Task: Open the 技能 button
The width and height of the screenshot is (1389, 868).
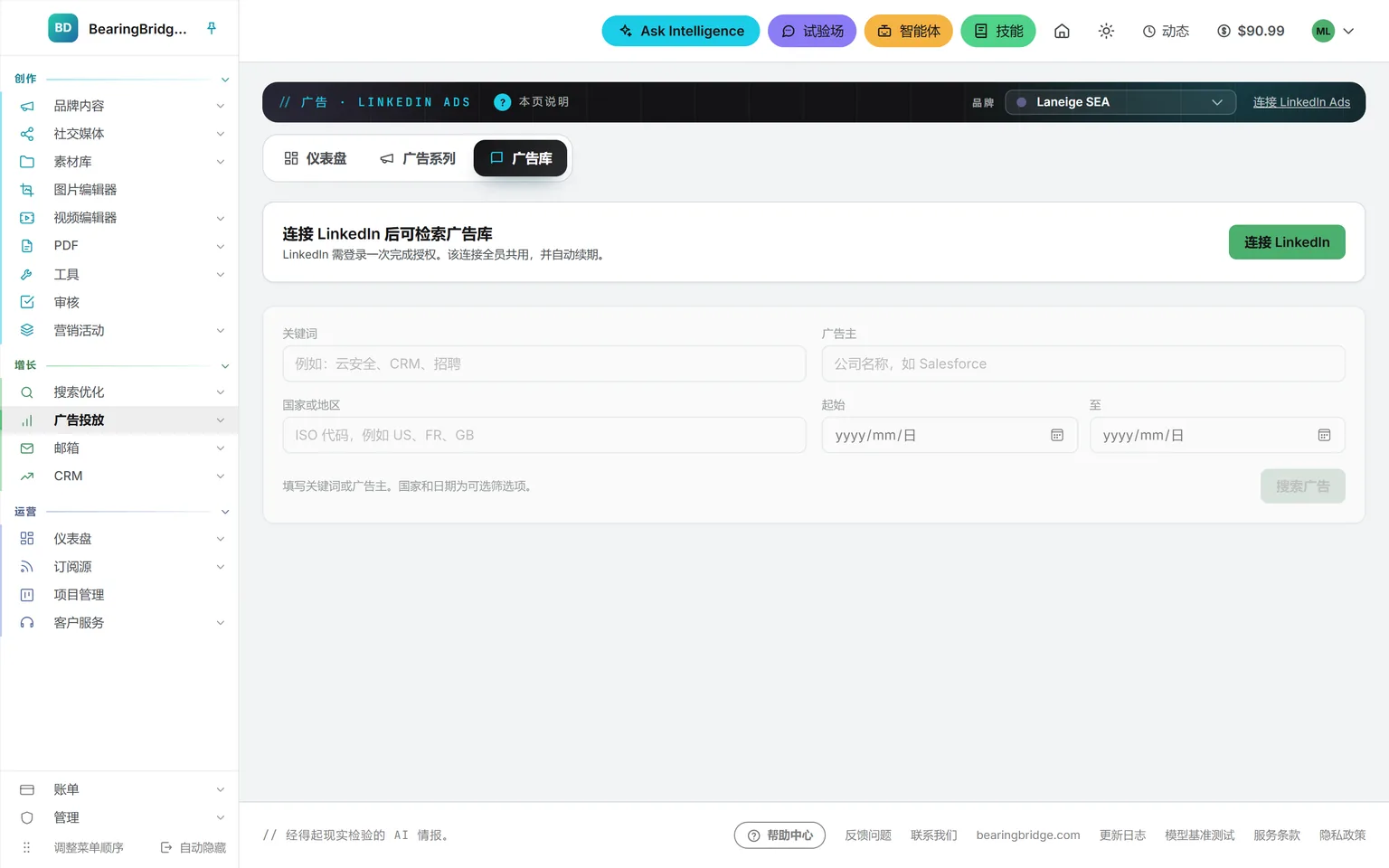Action: [998, 31]
